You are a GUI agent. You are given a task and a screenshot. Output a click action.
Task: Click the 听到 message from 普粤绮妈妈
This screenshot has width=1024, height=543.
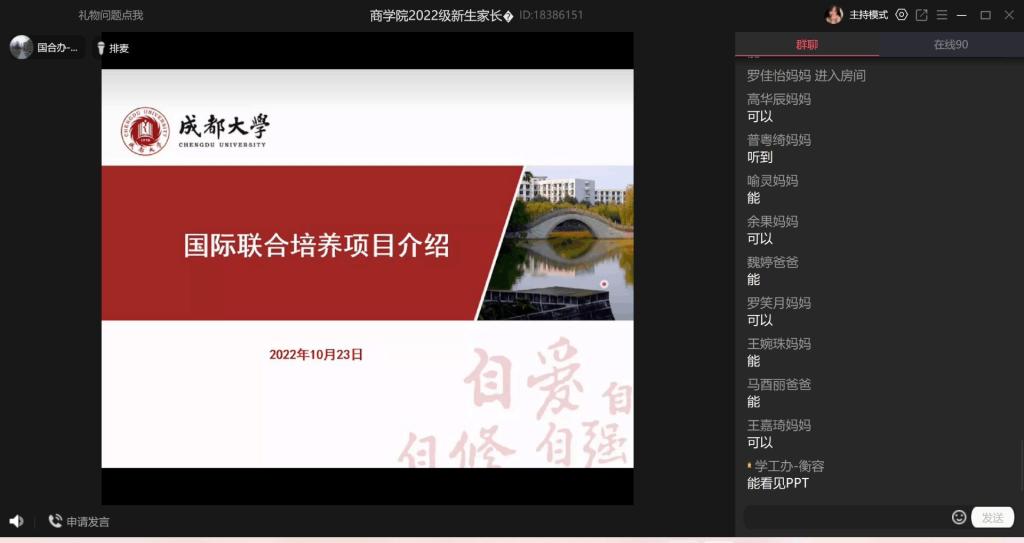[x=760, y=157]
